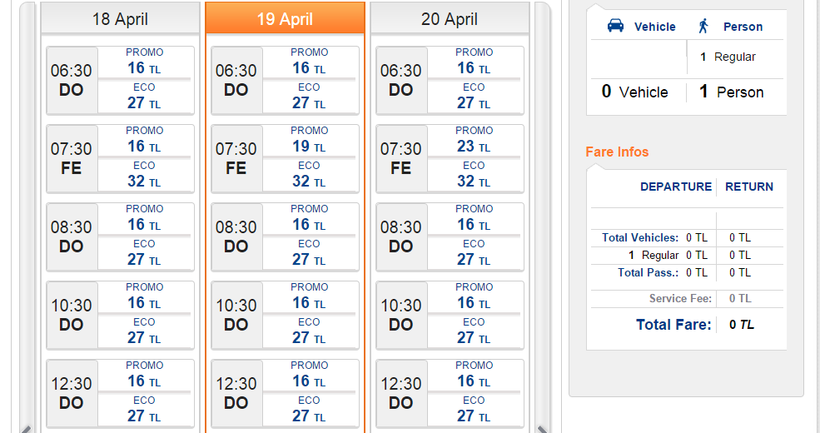
Task: Select the 27 TL ECO fare, 08:30 on 19 April
Action: tap(308, 260)
